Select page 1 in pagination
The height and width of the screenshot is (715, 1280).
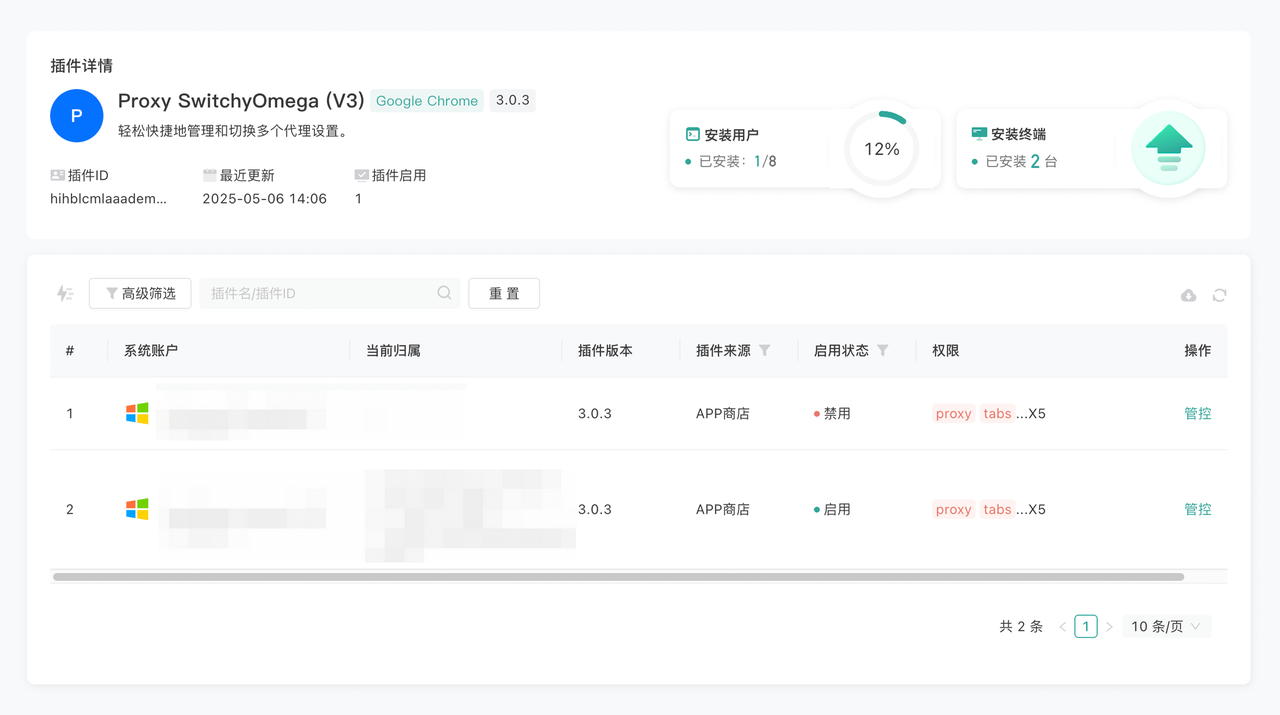click(1085, 626)
